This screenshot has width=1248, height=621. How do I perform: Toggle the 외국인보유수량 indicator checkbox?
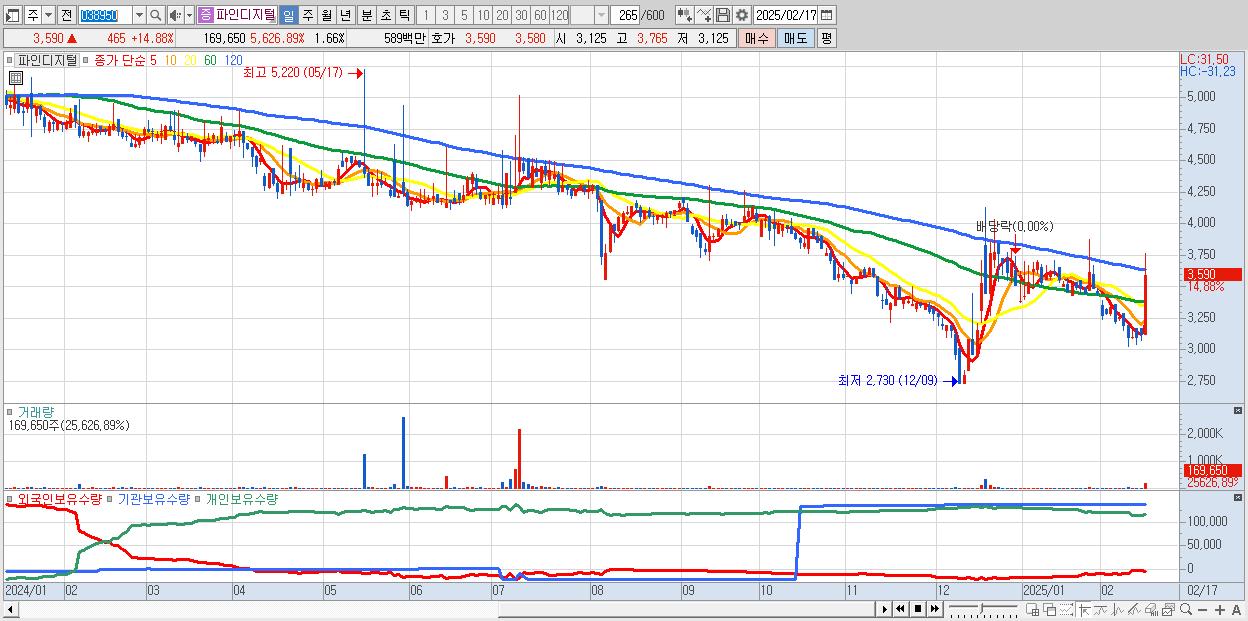tap(10, 497)
